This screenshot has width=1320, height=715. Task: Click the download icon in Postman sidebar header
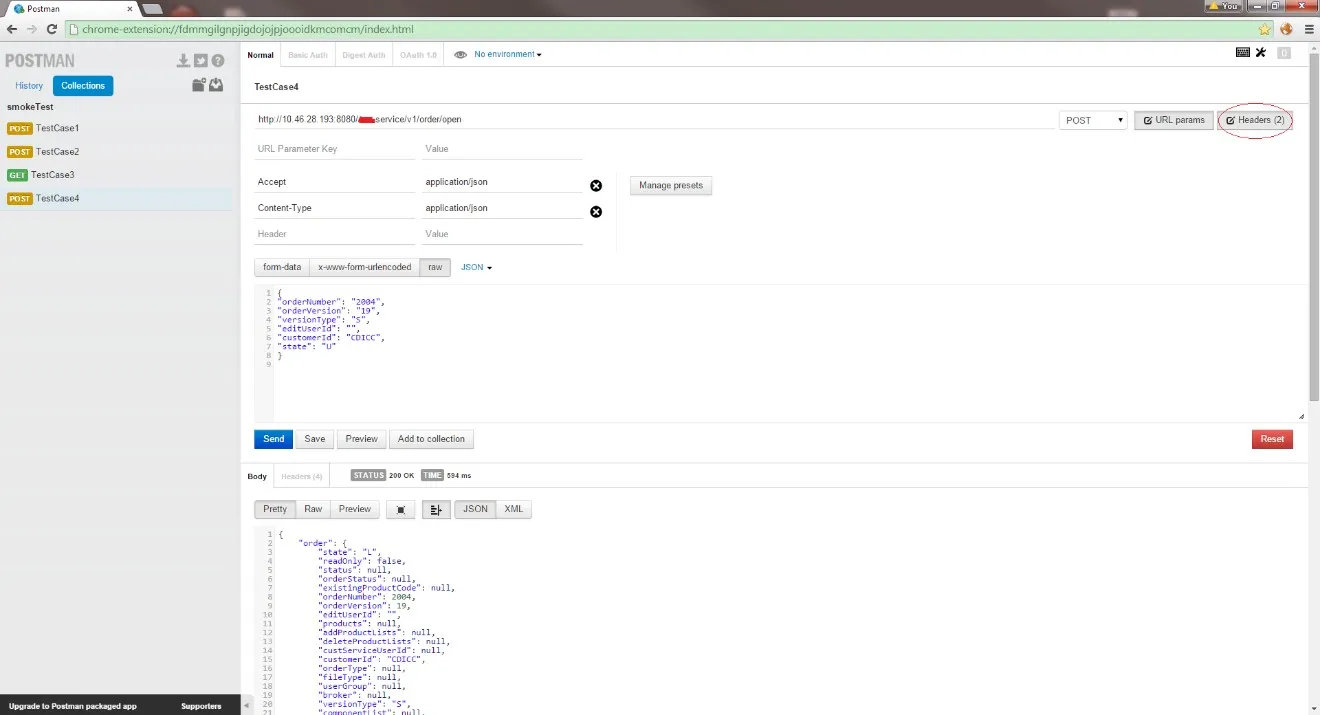pos(183,61)
